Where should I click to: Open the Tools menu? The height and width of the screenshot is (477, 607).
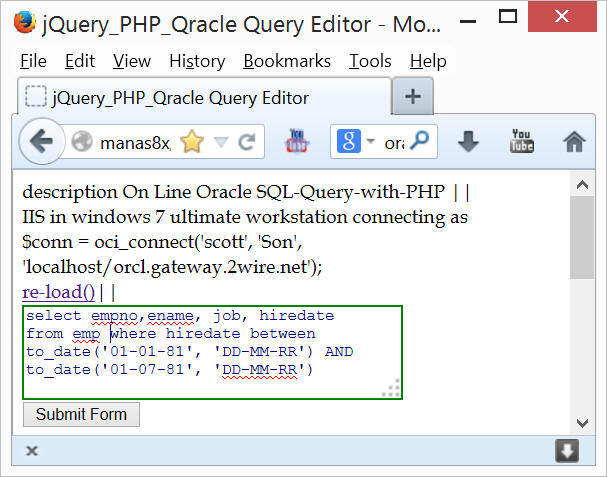click(370, 61)
